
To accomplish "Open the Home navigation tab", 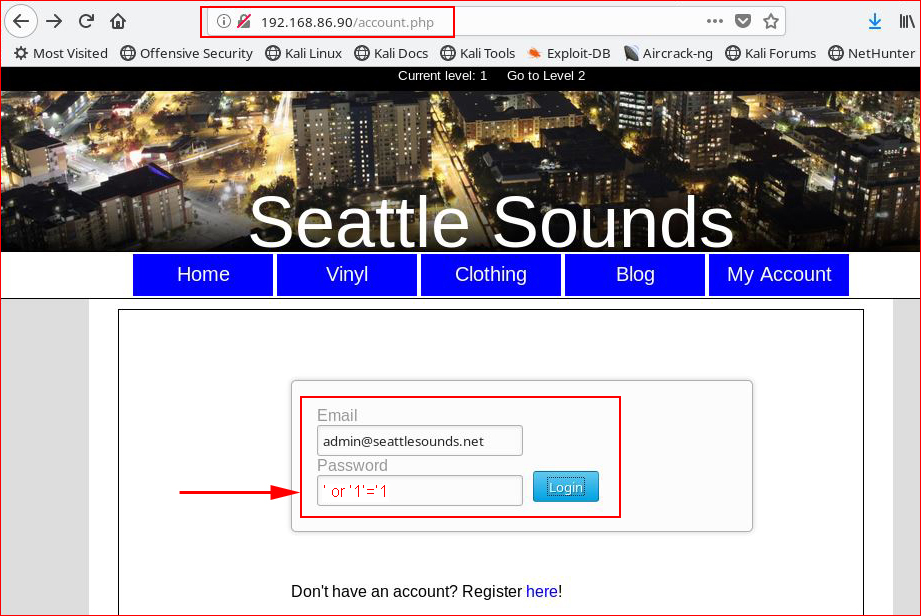I will pos(203,275).
